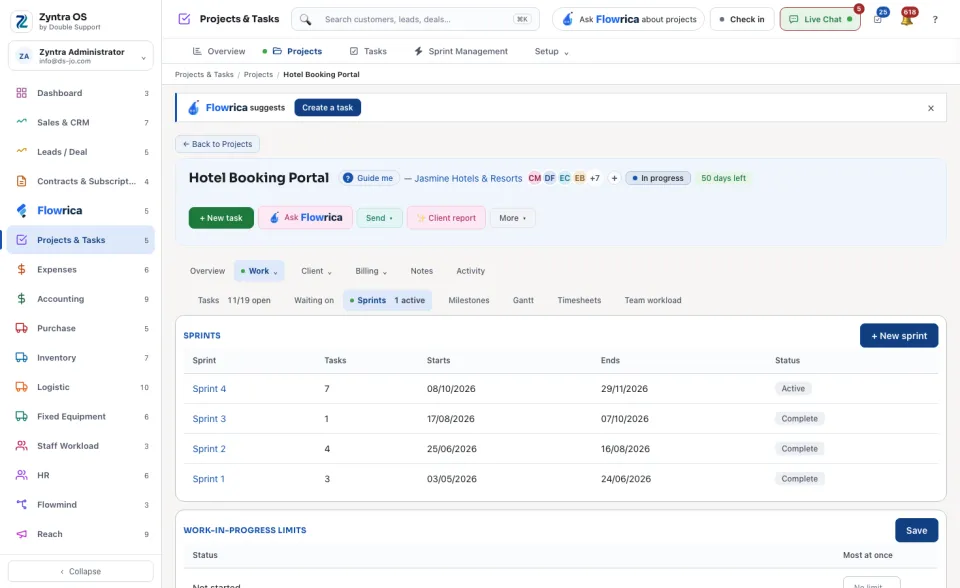The width and height of the screenshot is (960, 588).
Task: Click the Leads / Deal icon
Action: tap(21, 151)
